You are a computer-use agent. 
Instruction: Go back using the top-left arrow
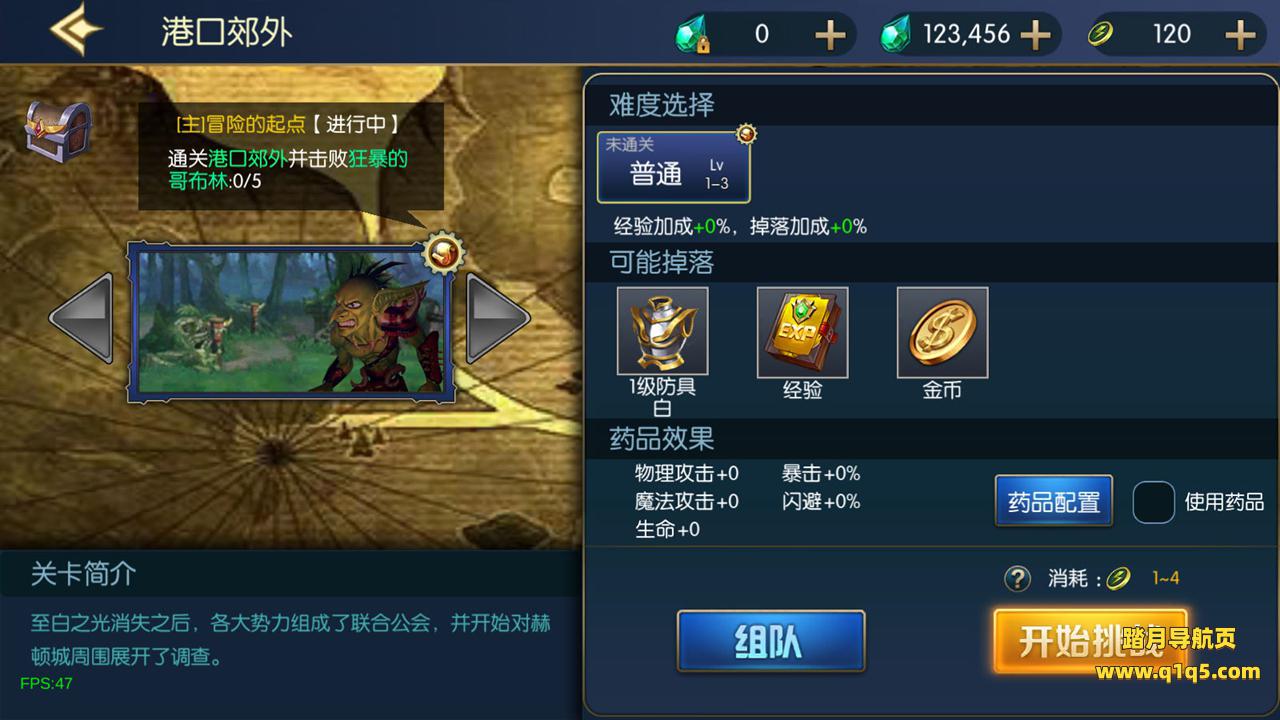click(x=77, y=31)
